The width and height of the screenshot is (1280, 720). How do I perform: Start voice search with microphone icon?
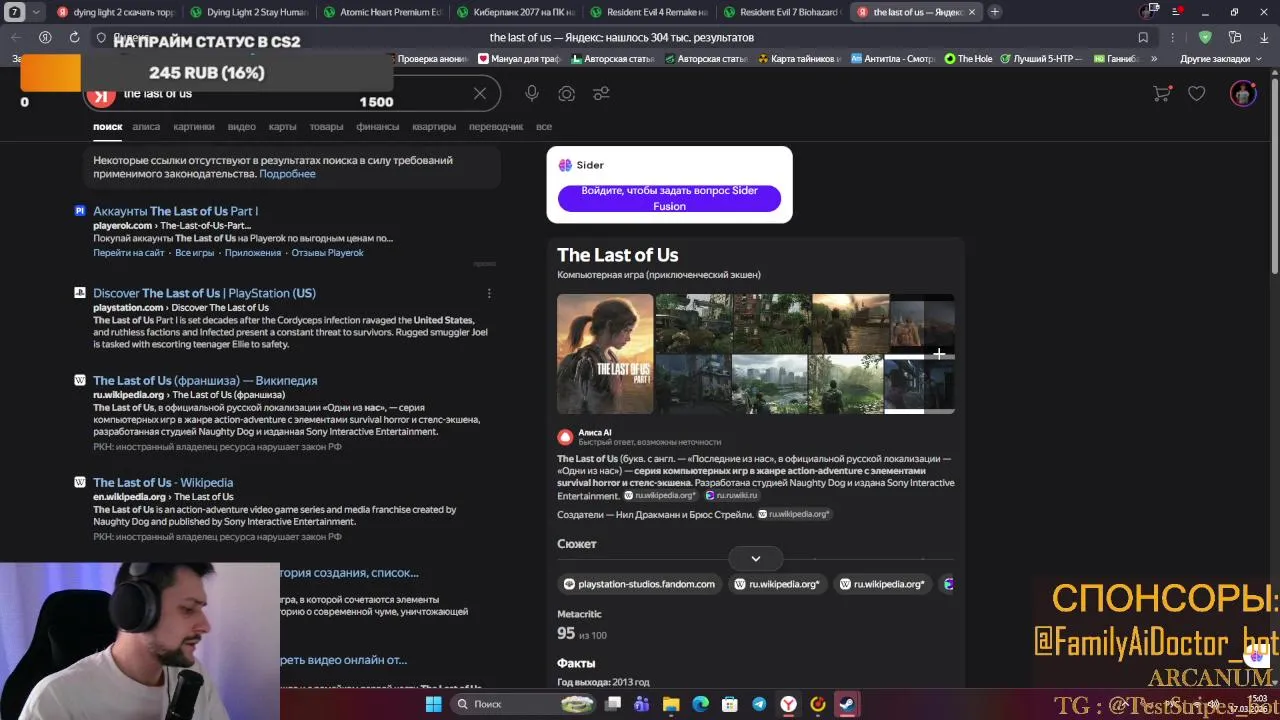tap(532, 93)
